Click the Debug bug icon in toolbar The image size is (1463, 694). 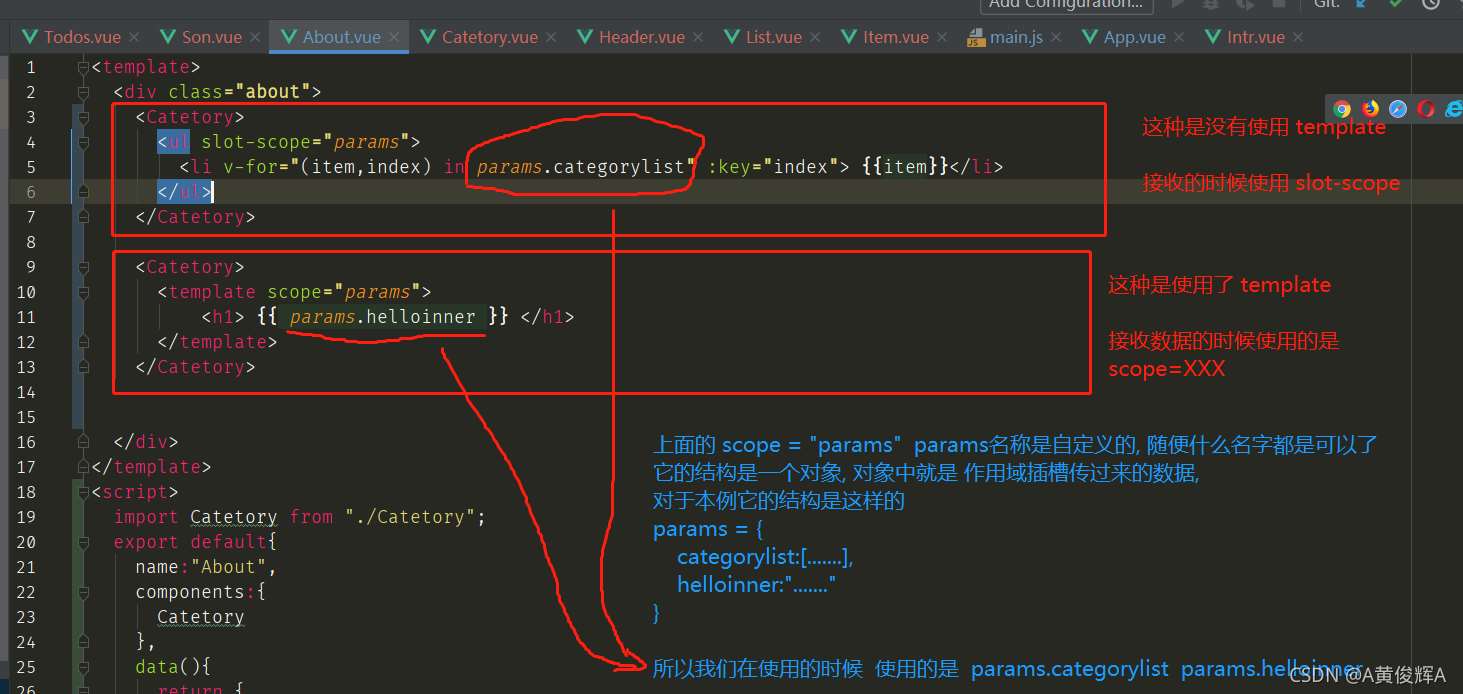click(1211, 3)
